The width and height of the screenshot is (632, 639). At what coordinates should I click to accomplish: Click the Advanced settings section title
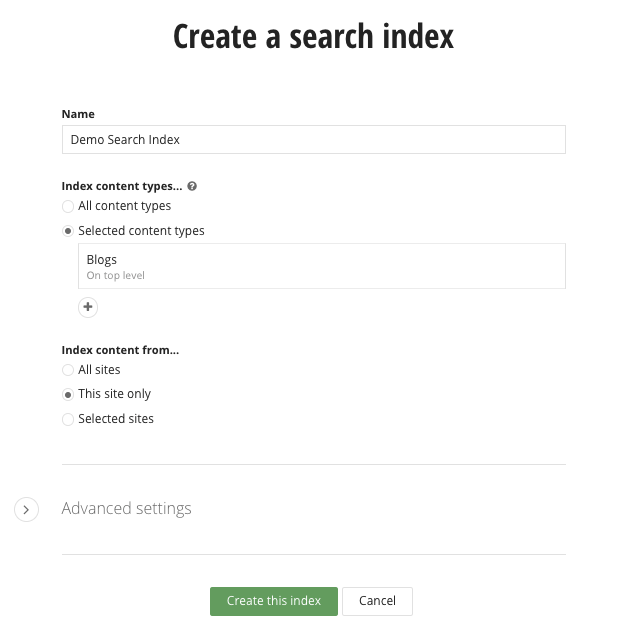pyautogui.click(x=126, y=508)
